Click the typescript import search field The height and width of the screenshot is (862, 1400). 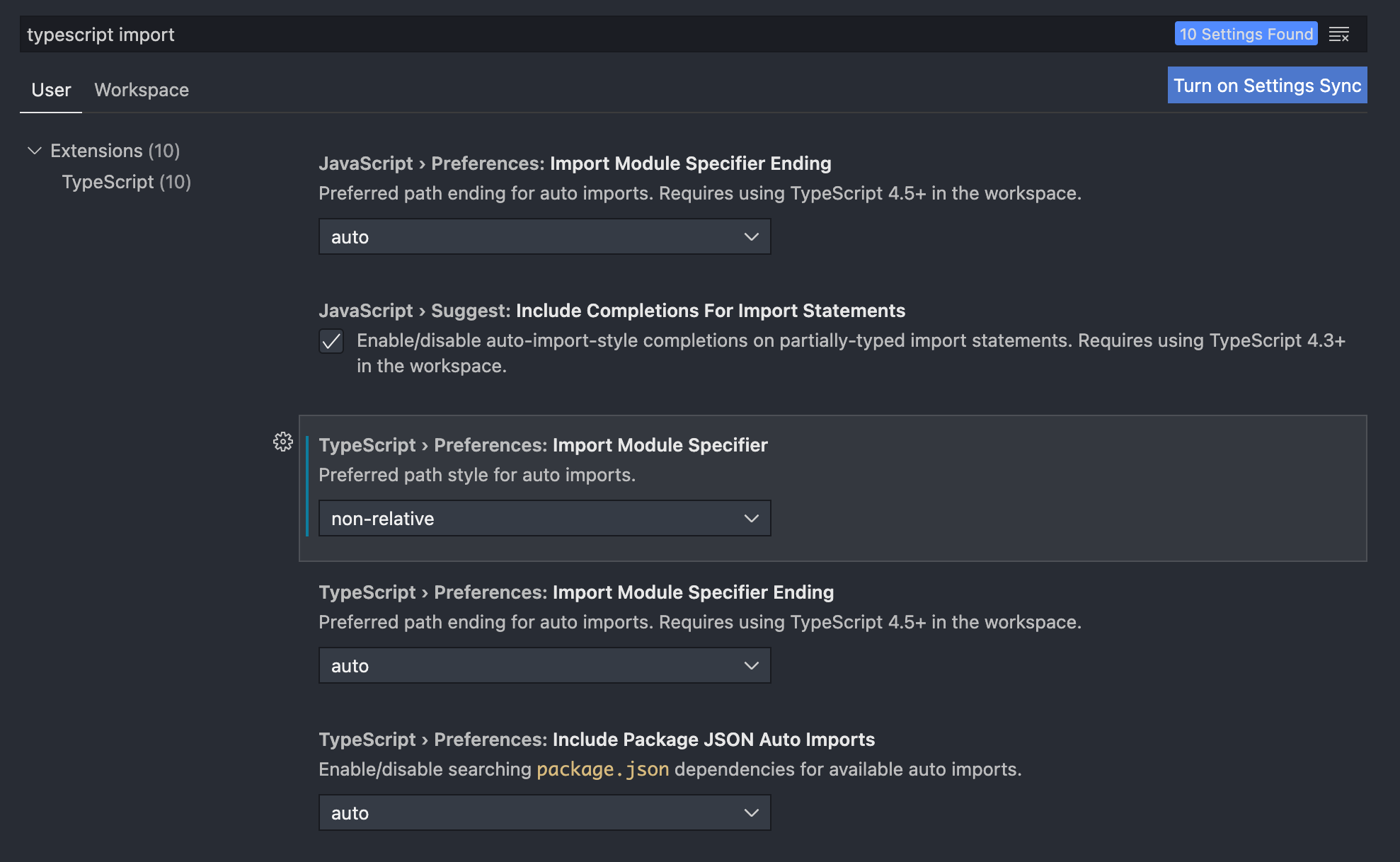(566, 34)
